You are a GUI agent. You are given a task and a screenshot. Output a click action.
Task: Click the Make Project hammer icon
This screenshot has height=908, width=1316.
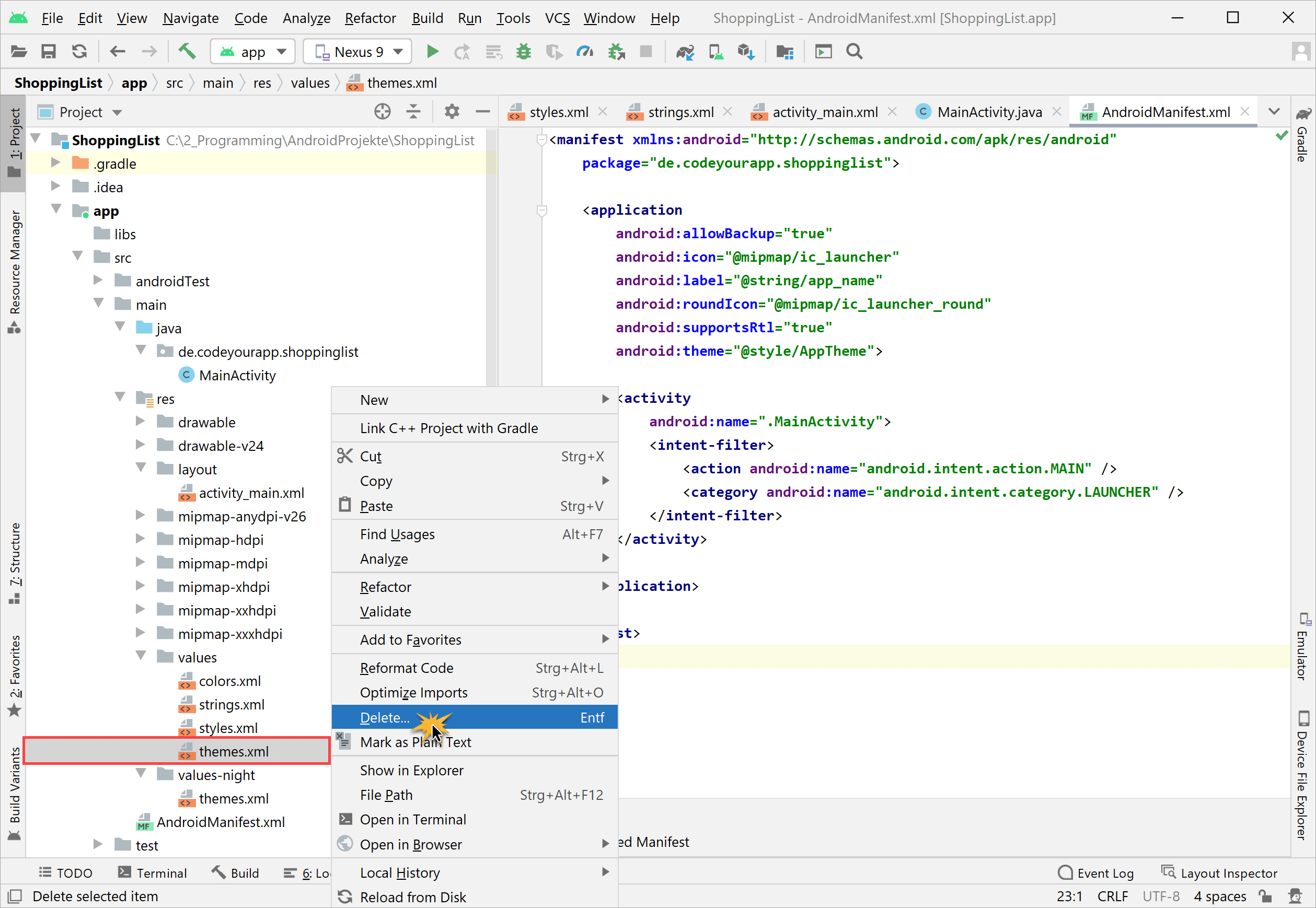pos(187,52)
